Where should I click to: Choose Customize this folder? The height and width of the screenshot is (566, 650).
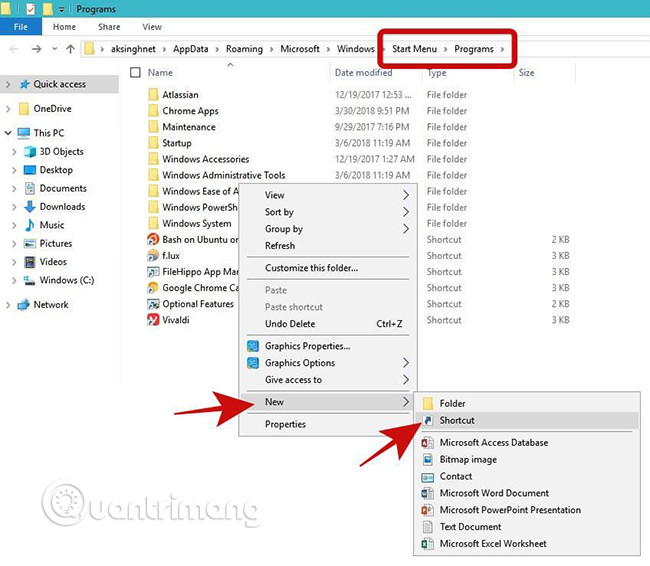coord(328,268)
